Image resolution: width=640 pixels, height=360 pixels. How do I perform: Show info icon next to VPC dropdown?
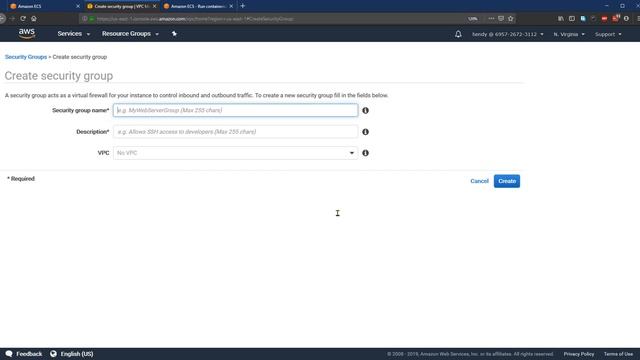click(365, 153)
